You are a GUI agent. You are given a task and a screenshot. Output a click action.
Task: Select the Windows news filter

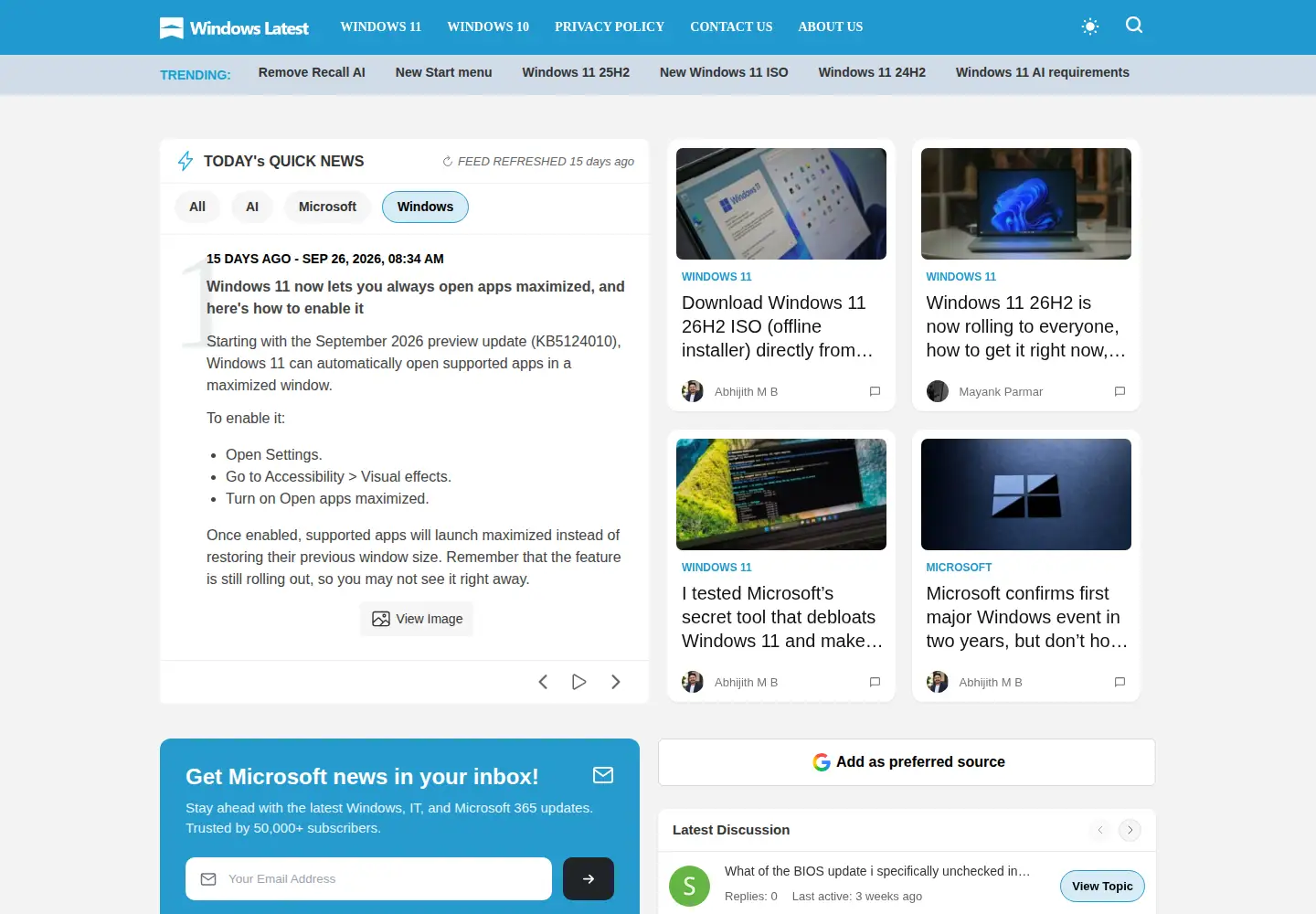click(x=425, y=207)
